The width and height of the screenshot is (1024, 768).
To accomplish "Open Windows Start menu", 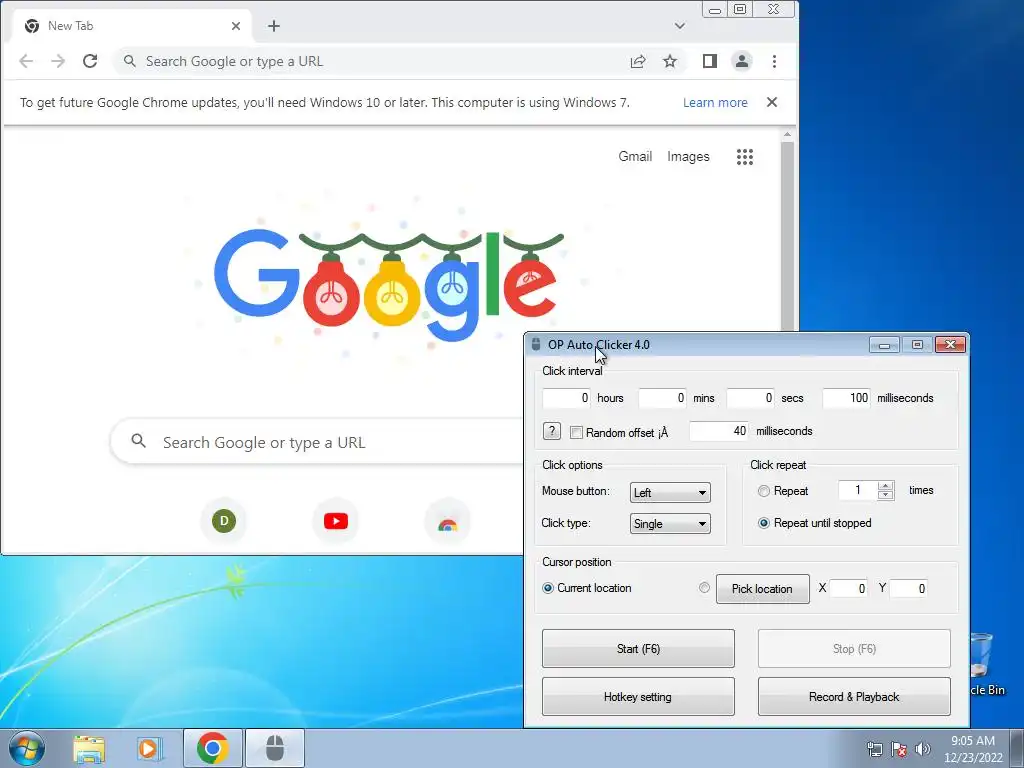I will 27,748.
